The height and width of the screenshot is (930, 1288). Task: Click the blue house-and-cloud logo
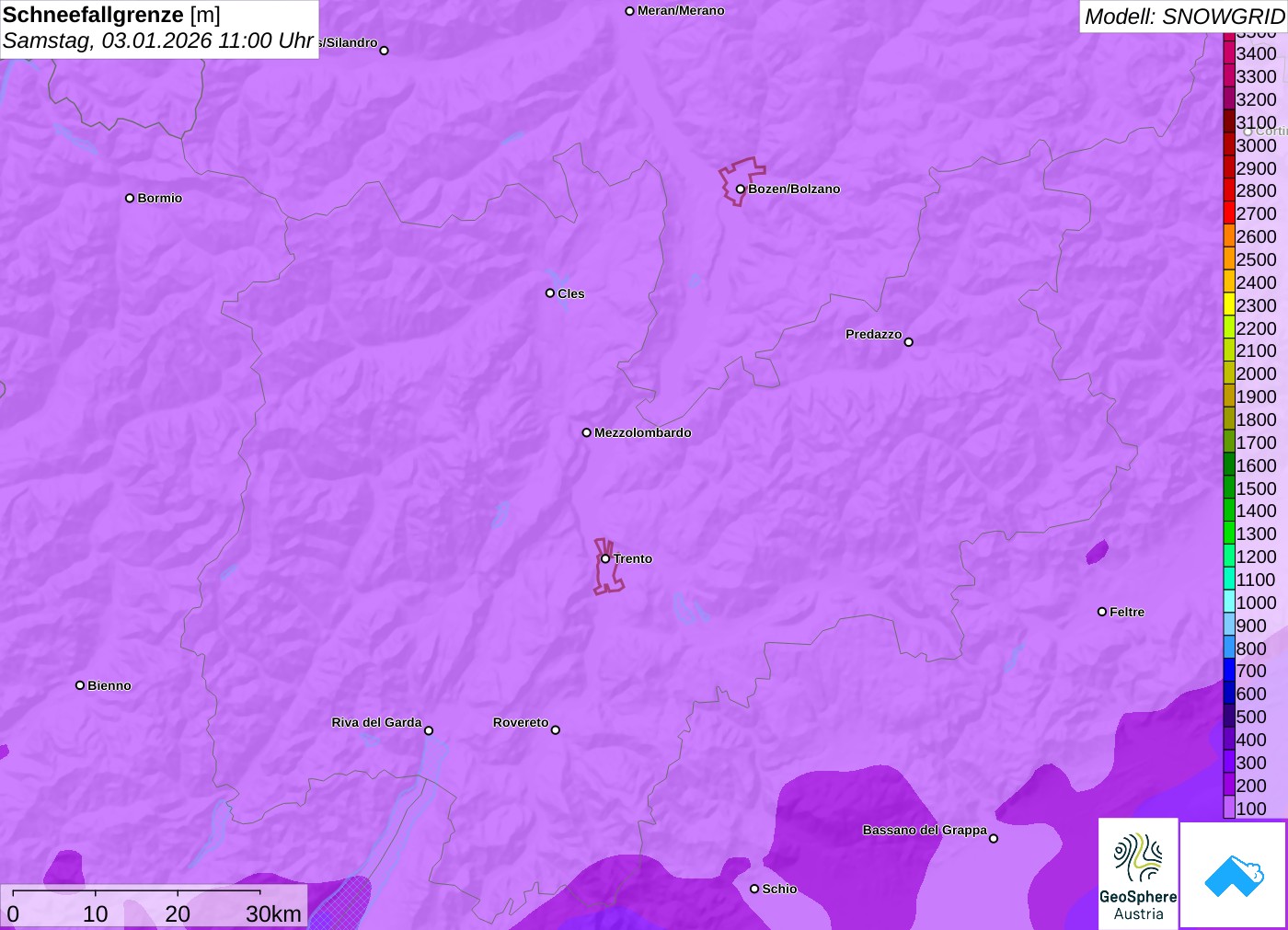pos(1234,875)
